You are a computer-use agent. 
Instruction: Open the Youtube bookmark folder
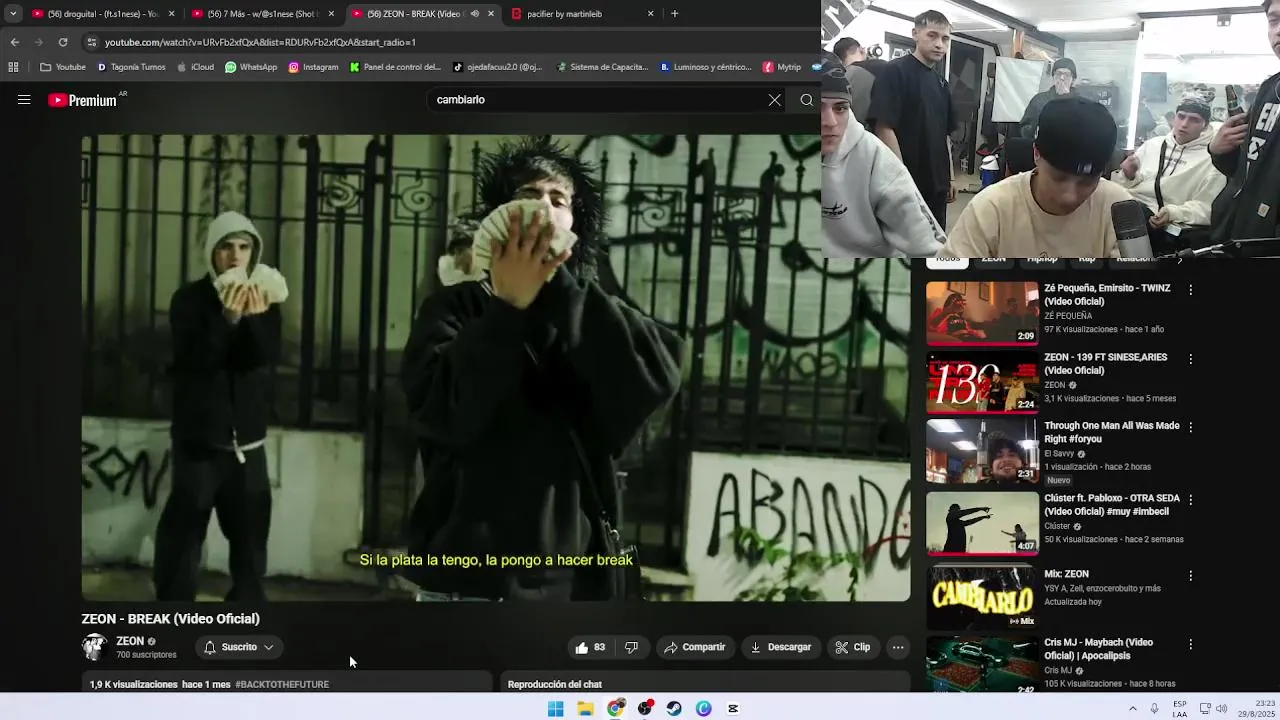[x=63, y=67]
